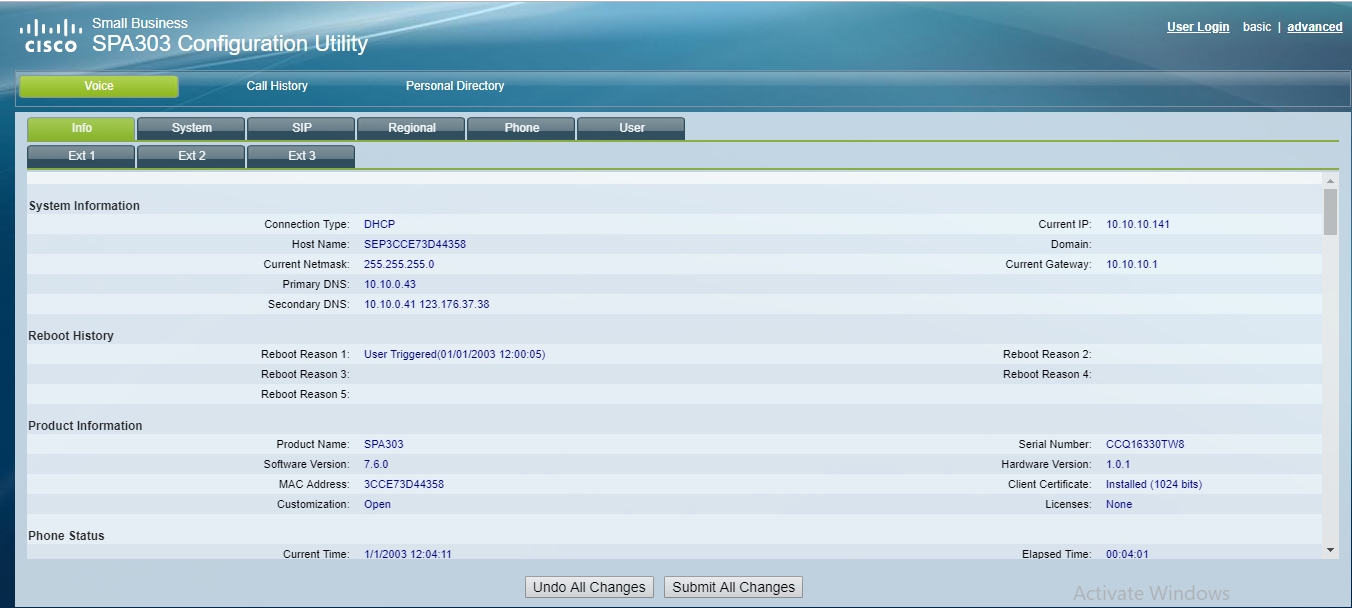This screenshot has width=1352, height=608.
Task: Switch to the System tab
Action: (x=191, y=128)
